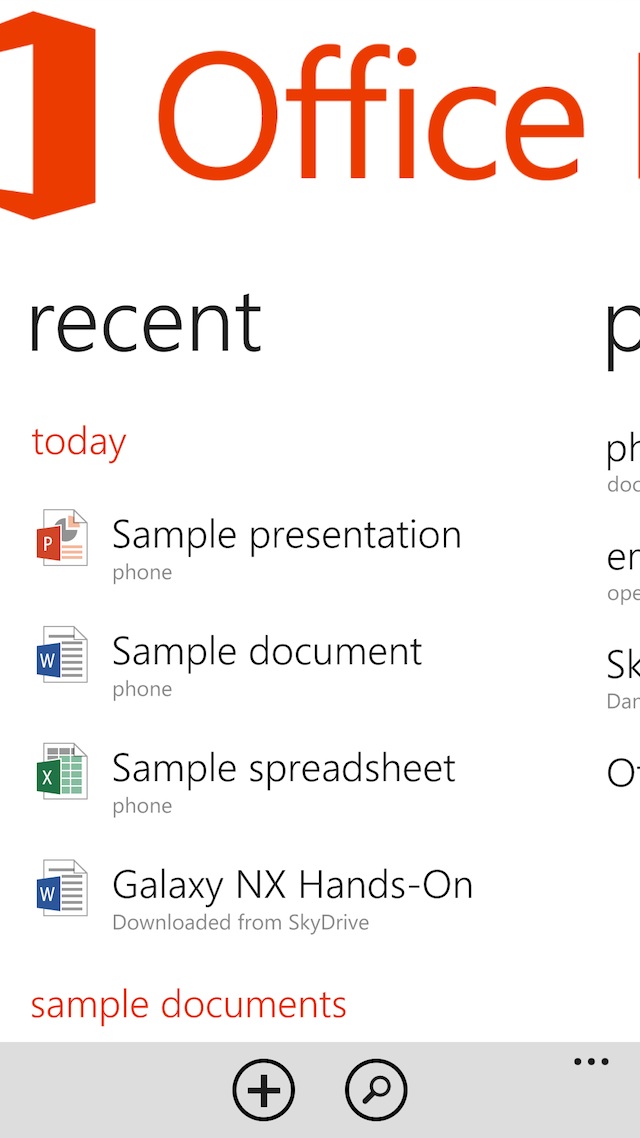Open search with the magnifier button

point(376,1089)
